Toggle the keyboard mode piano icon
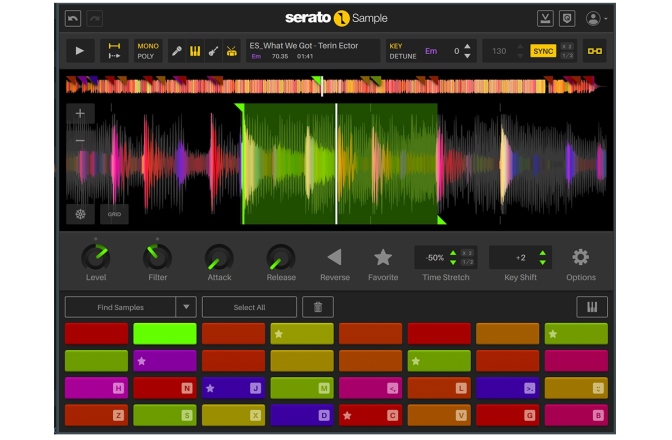 coord(592,307)
